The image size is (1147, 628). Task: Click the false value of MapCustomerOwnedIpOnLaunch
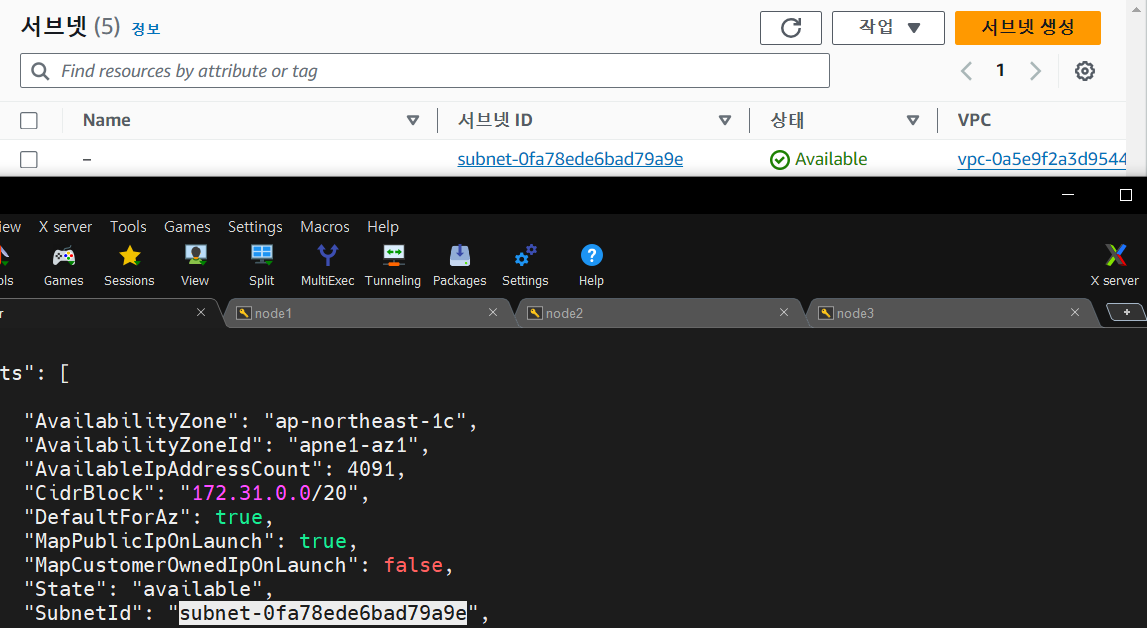click(x=413, y=565)
